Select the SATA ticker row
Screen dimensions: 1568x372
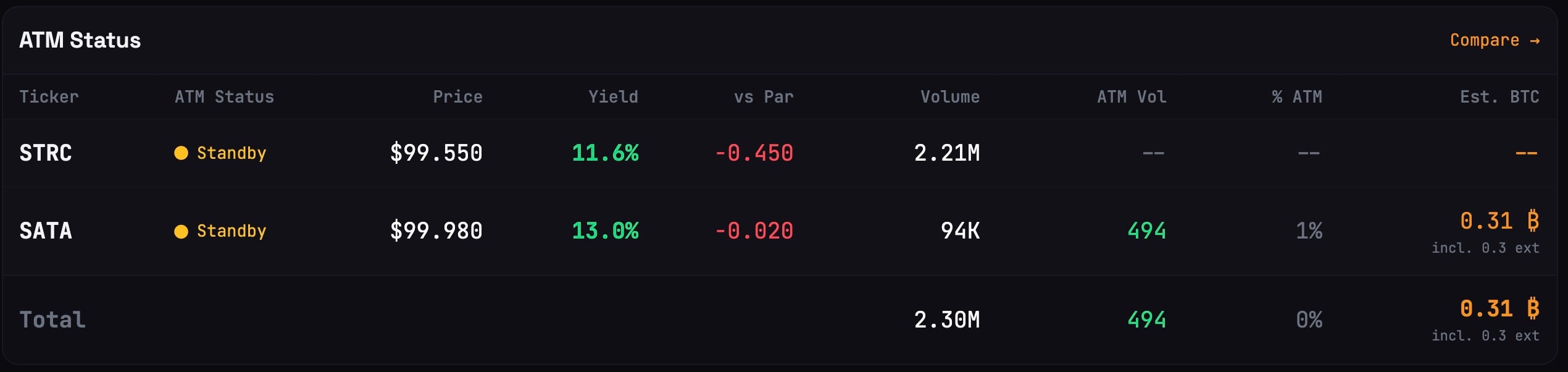46,231
